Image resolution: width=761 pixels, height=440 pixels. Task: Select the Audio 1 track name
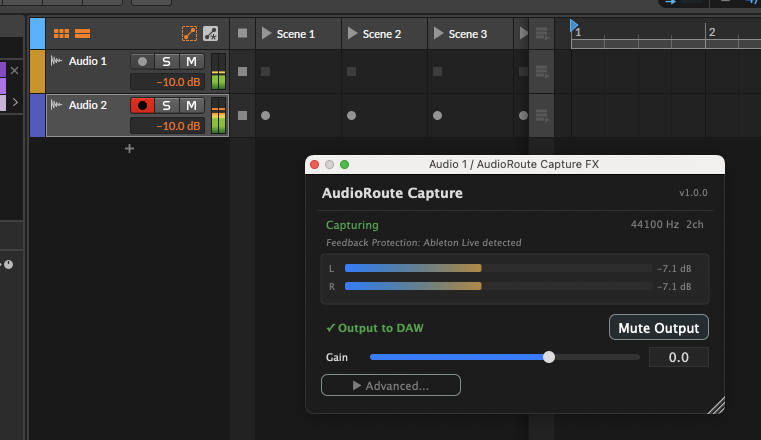(87, 61)
